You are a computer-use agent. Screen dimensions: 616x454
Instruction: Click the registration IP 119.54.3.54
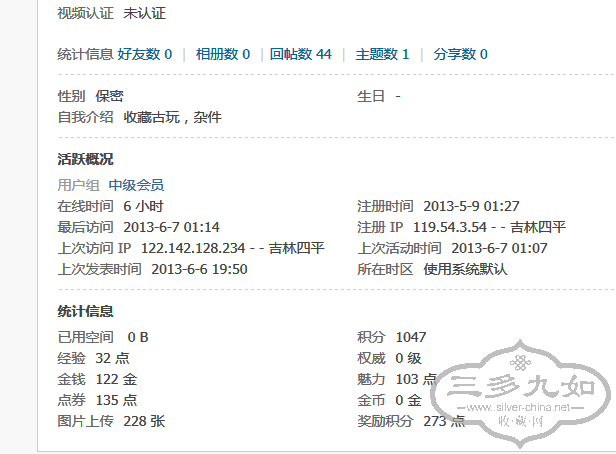click(x=450, y=227)
